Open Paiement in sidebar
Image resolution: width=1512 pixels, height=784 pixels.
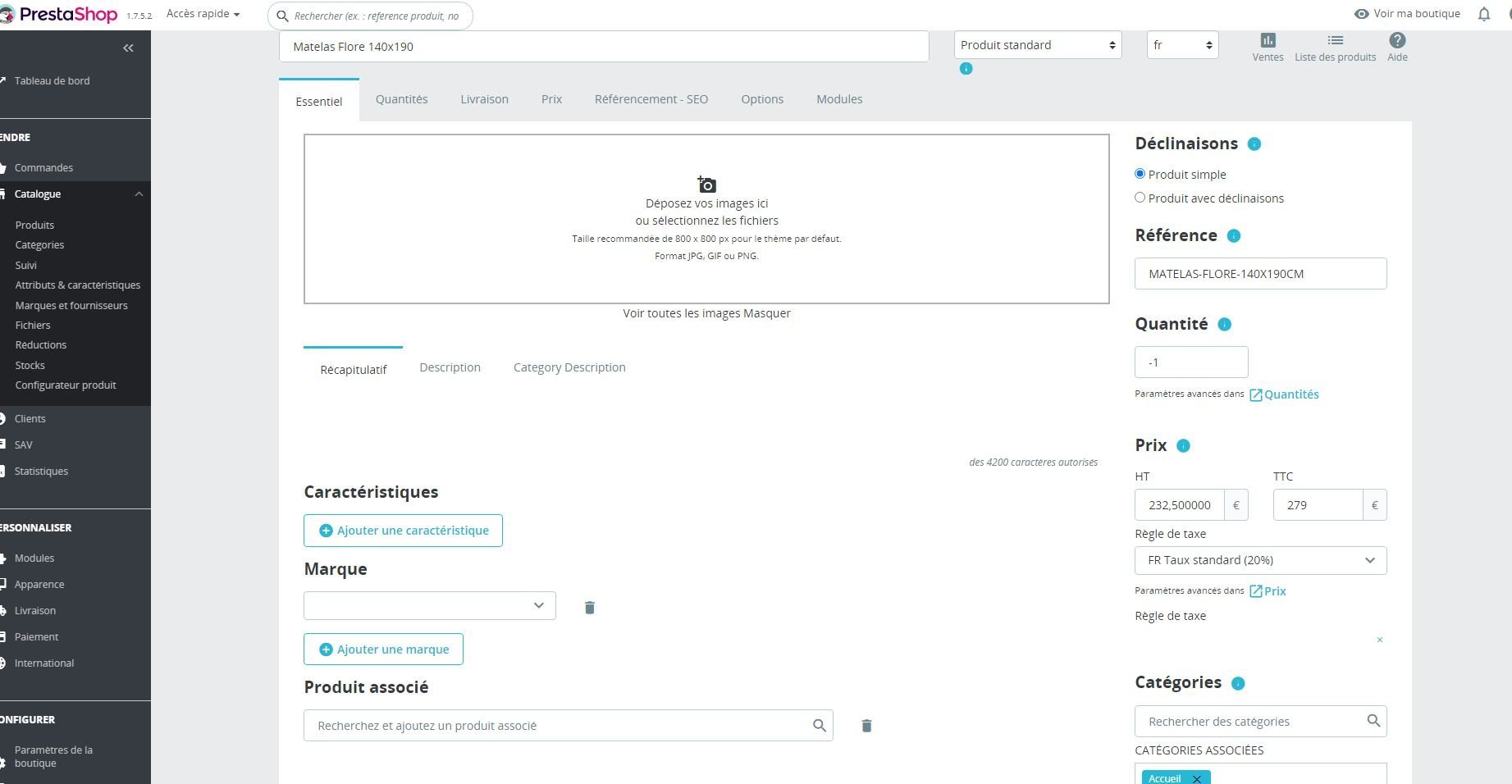[x=36, y=636]
